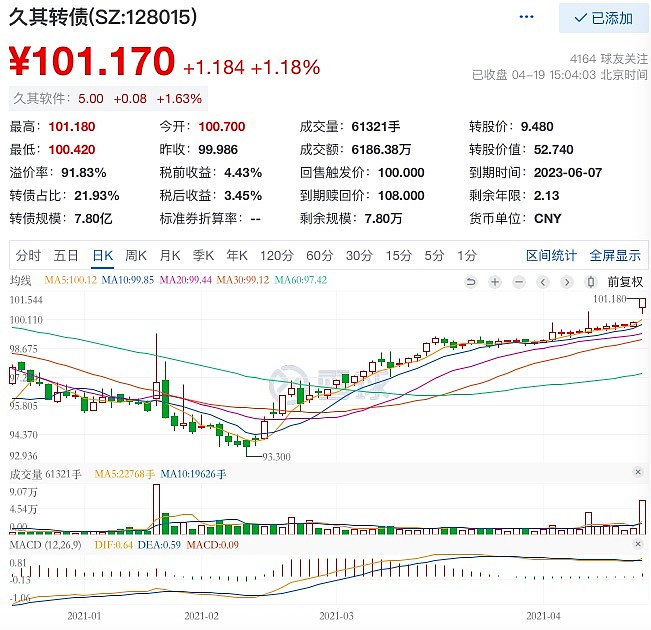Open the 前复权 adjustment dropdown
Image resolution: width=651 pixels, height=630 pixels.
625,282
